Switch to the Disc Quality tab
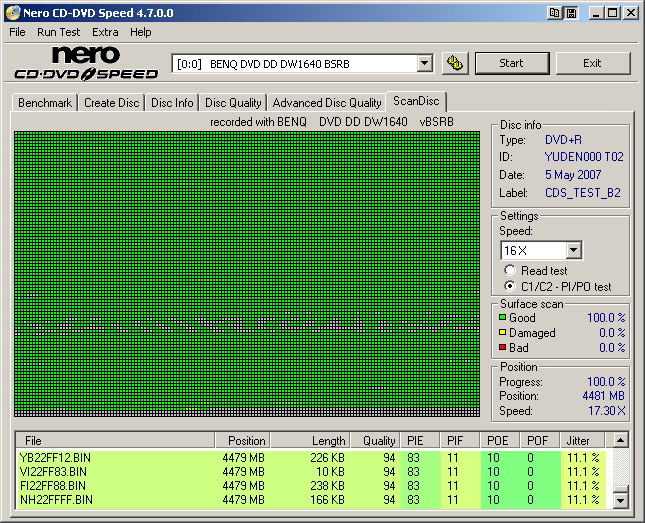 pyautogui.click(x=233, y=103)
